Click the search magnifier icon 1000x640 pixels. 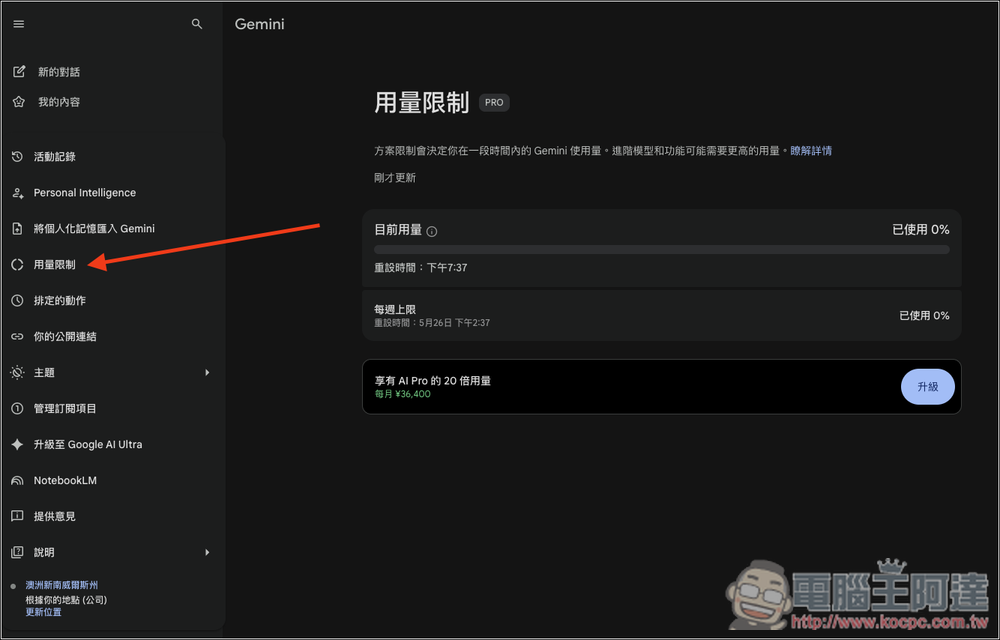(197, 24)
